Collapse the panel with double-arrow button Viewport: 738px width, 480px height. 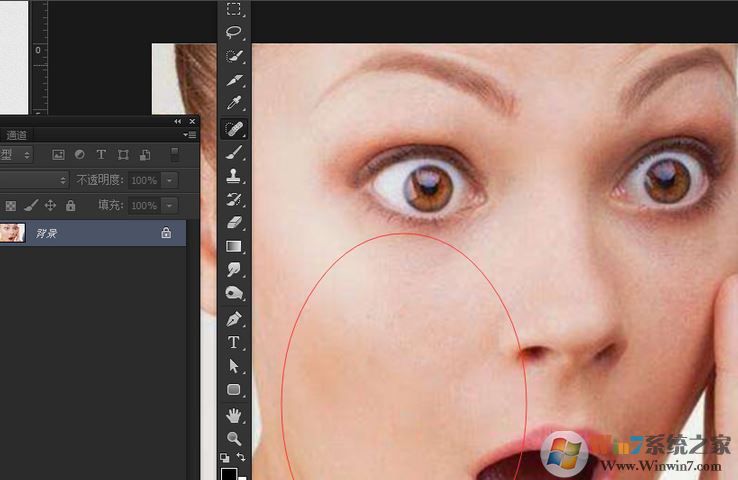coord(179,121)
